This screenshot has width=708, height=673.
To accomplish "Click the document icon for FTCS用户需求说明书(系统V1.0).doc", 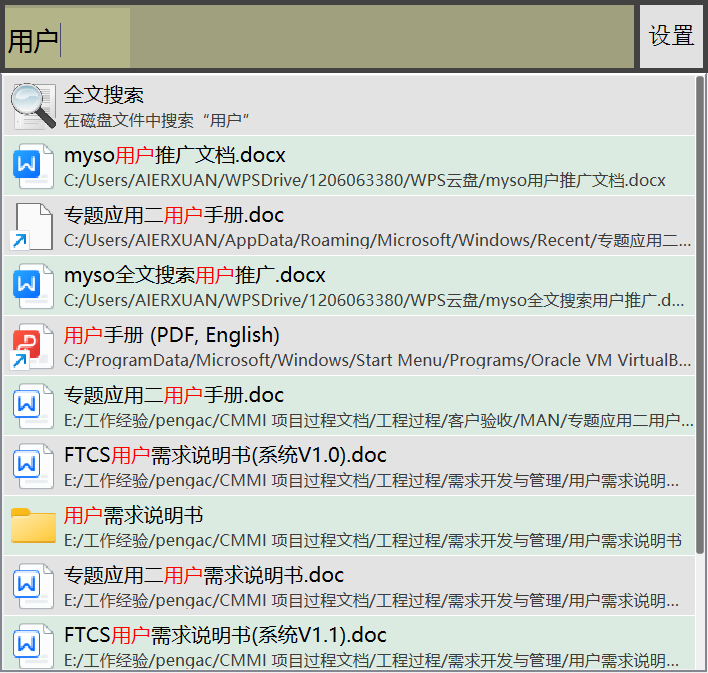I will (x=33, y=466).
